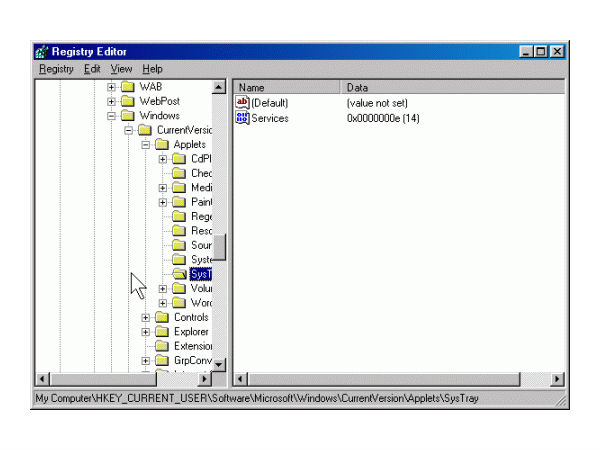
Task: Click the (Default) string value icon
Action: point(243,103)
